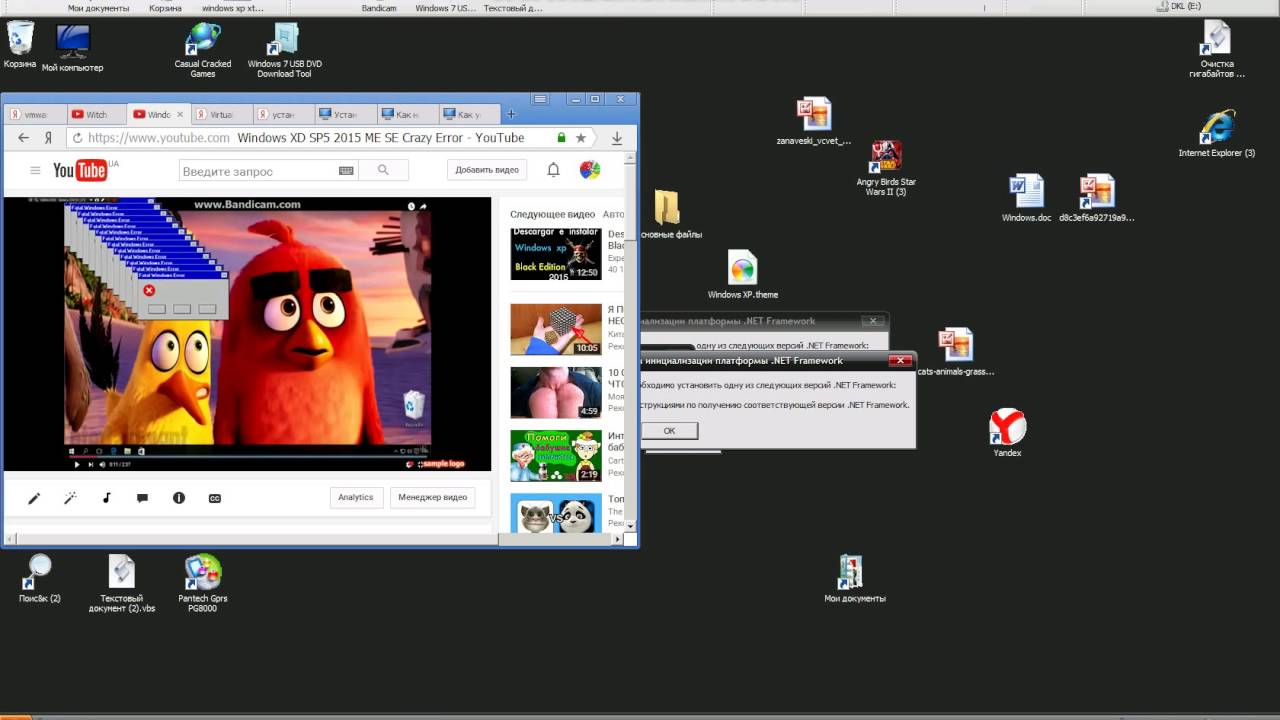Open Менеджер видео button
The image size is (1280, 720).
point(432,497)
